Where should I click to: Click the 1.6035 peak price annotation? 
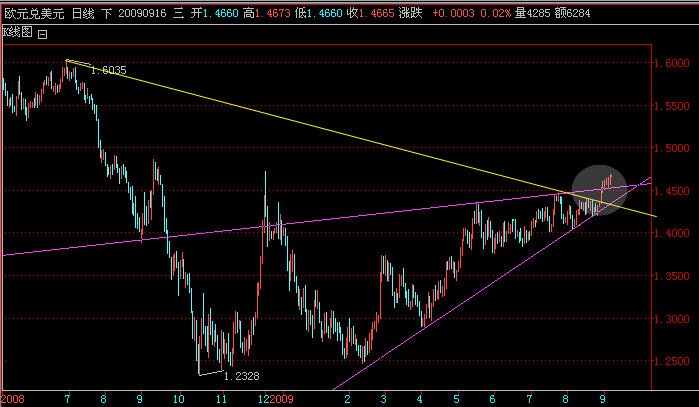pos(109,70)
